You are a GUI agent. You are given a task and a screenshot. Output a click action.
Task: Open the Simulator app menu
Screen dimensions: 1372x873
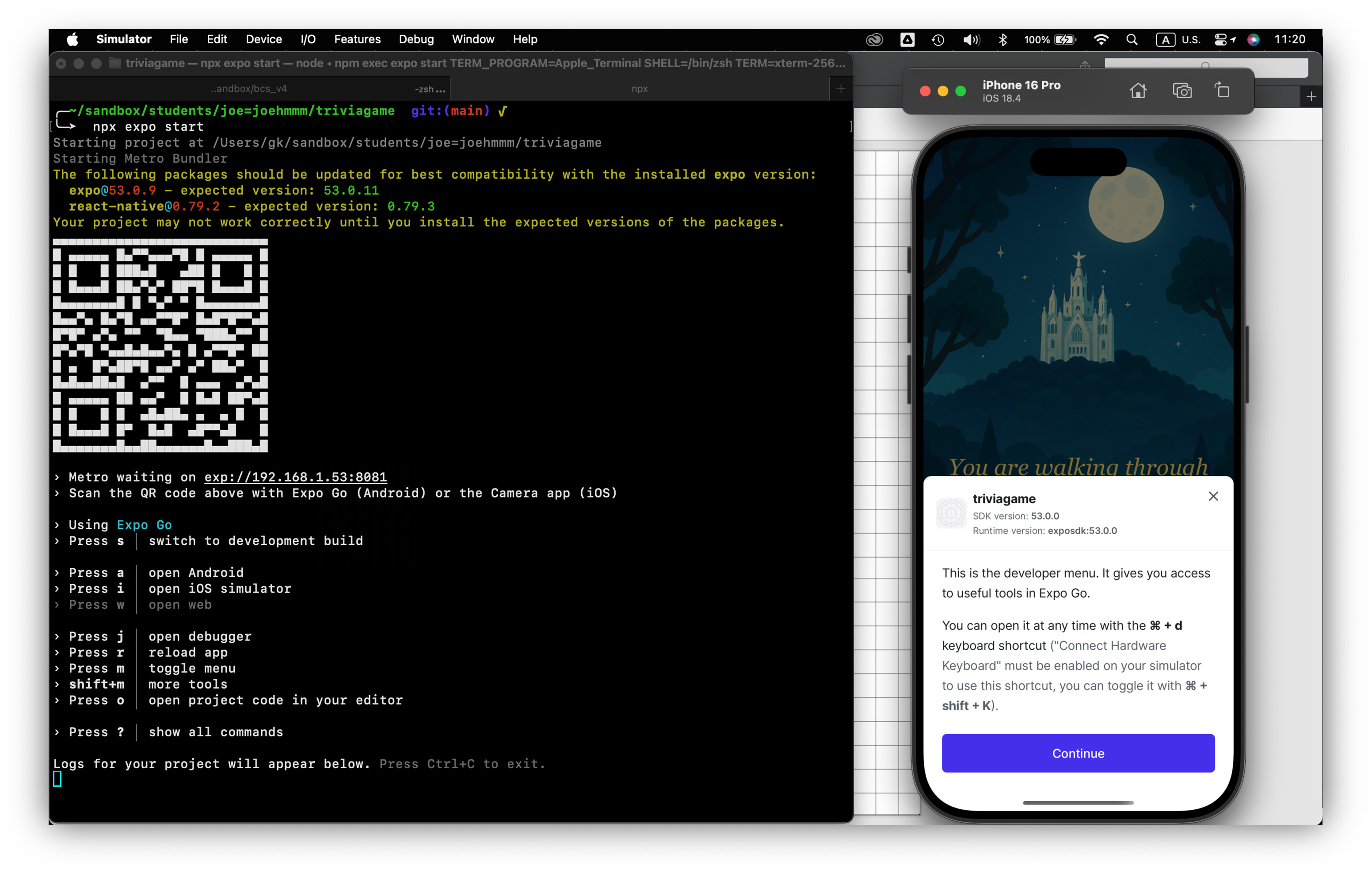pos(124,39)
